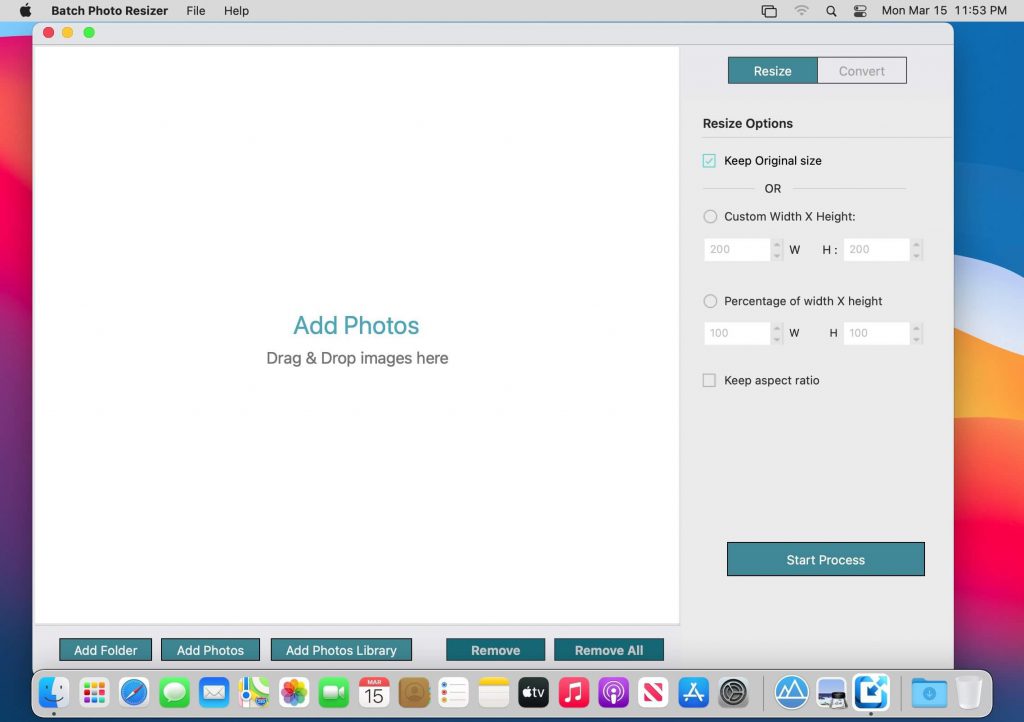Click Add Photos Library button
Viewport: 1024px width, 722px height.
pyautogui.click(x=341, y=649)
